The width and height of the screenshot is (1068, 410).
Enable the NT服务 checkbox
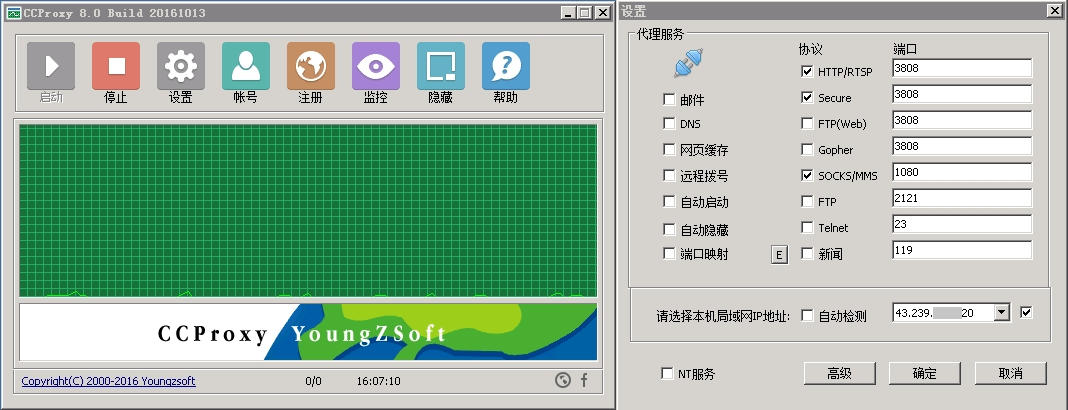[668, 373]
